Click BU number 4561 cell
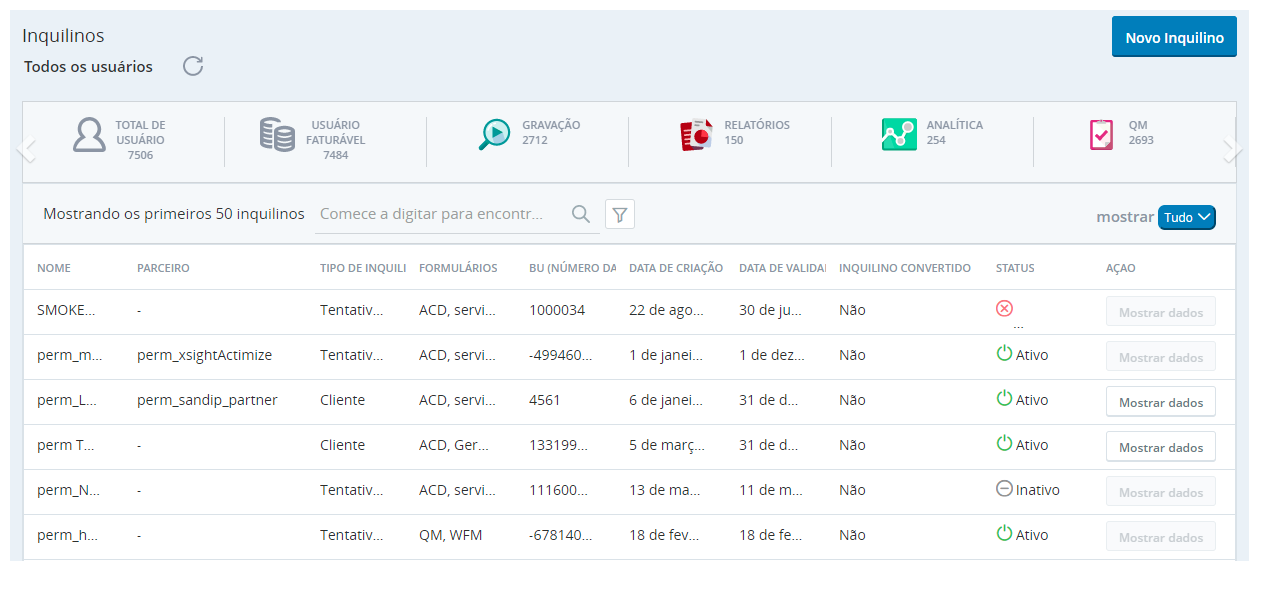 (x=545, y=400)
